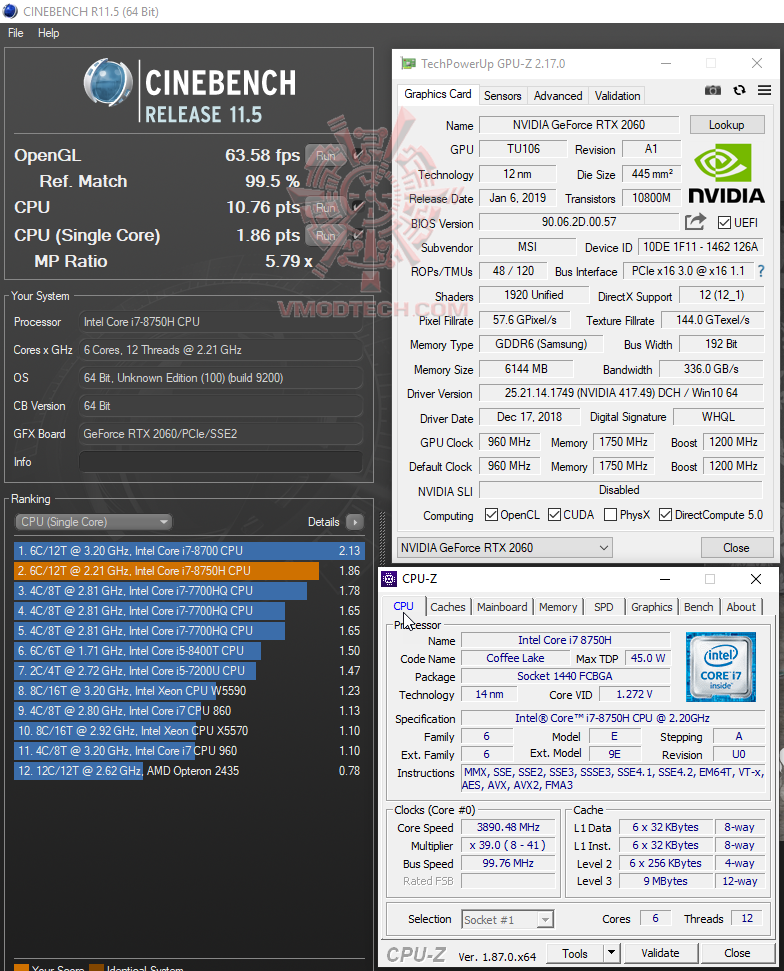Switch to the Graphics tab in CPU-Z
This screenshot has height=971, width=784.
[x=651, y=607]
